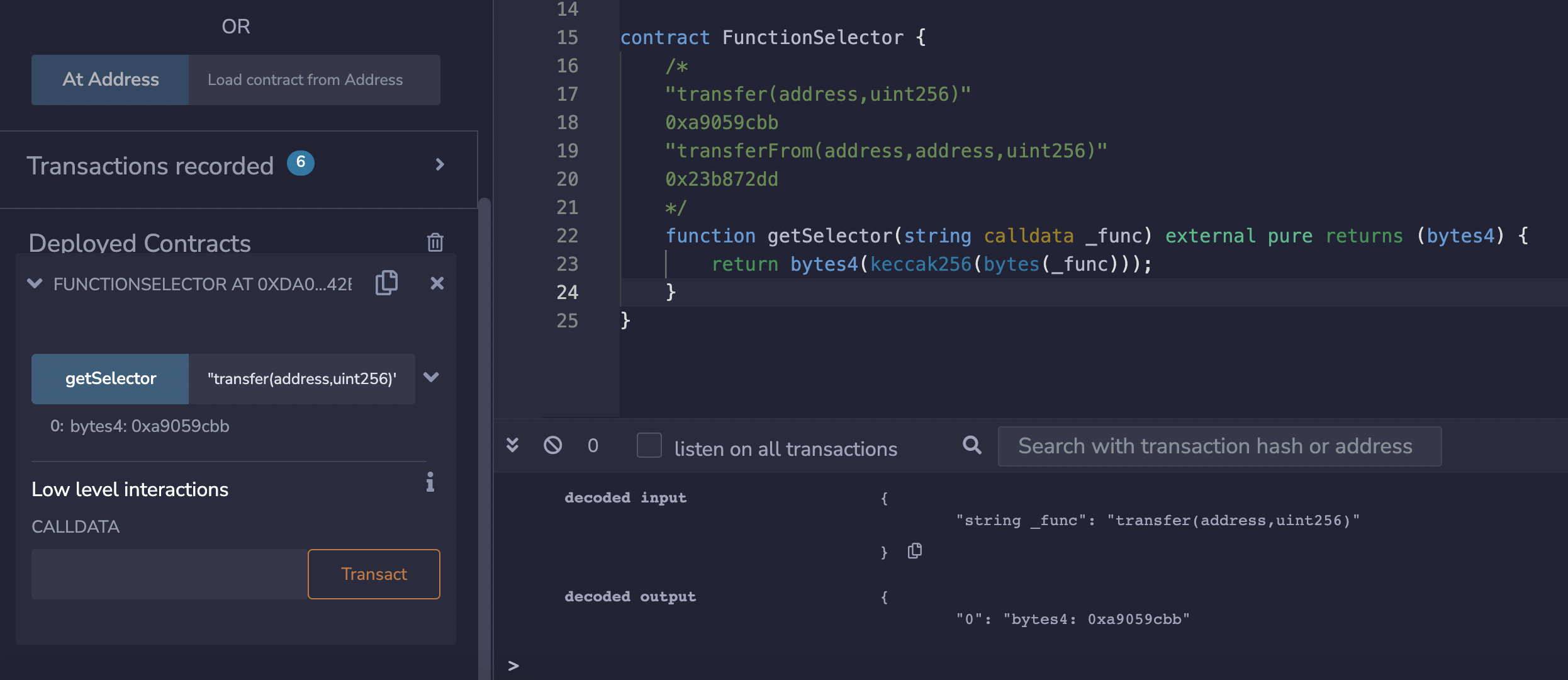Viewport: 1568px width, 680px height.
Task: Click the double-chevron terminal collapse icon
Action: pyautogui.click(x=513, y=445)
